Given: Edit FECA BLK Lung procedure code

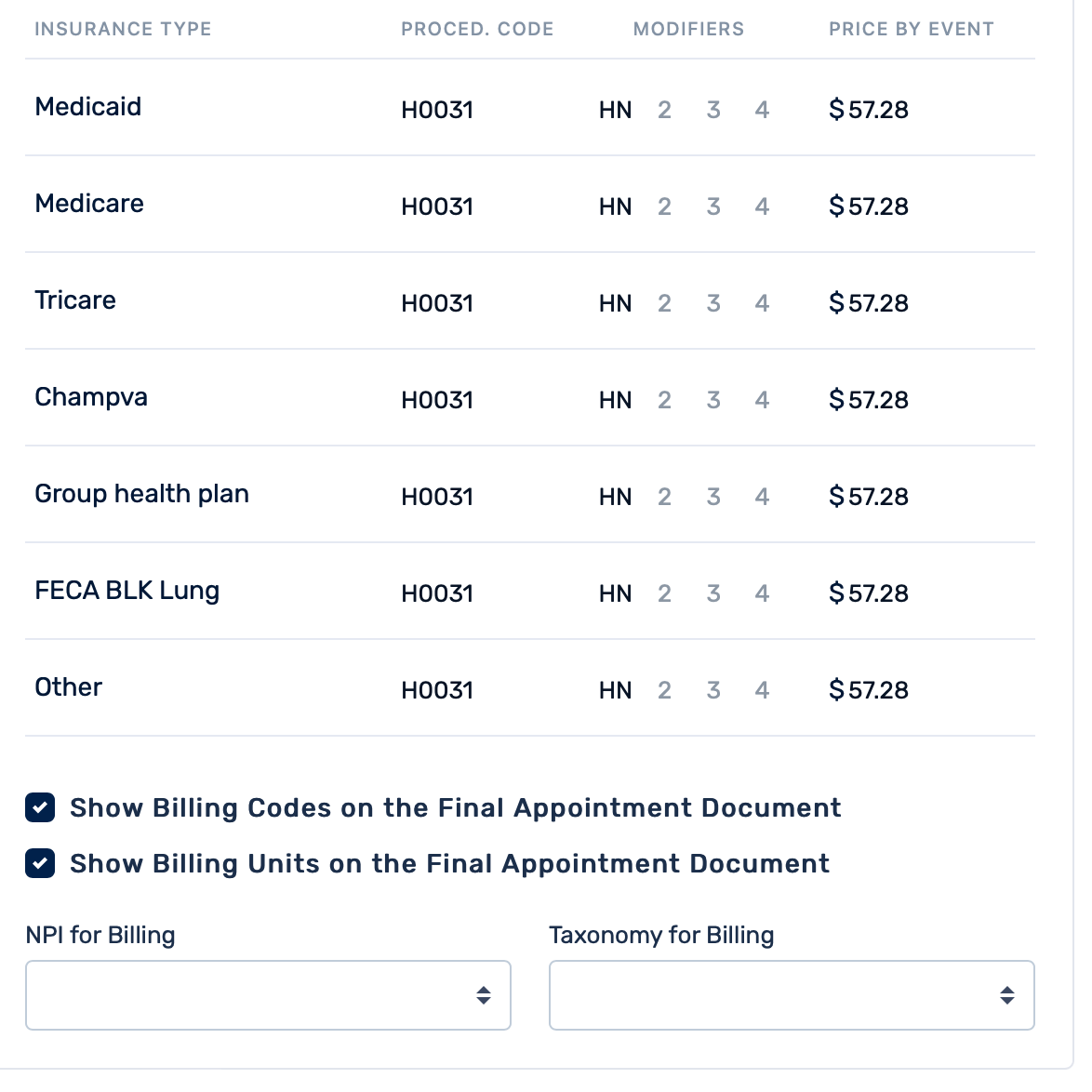Looking at the screenshot, I should 437,593.
